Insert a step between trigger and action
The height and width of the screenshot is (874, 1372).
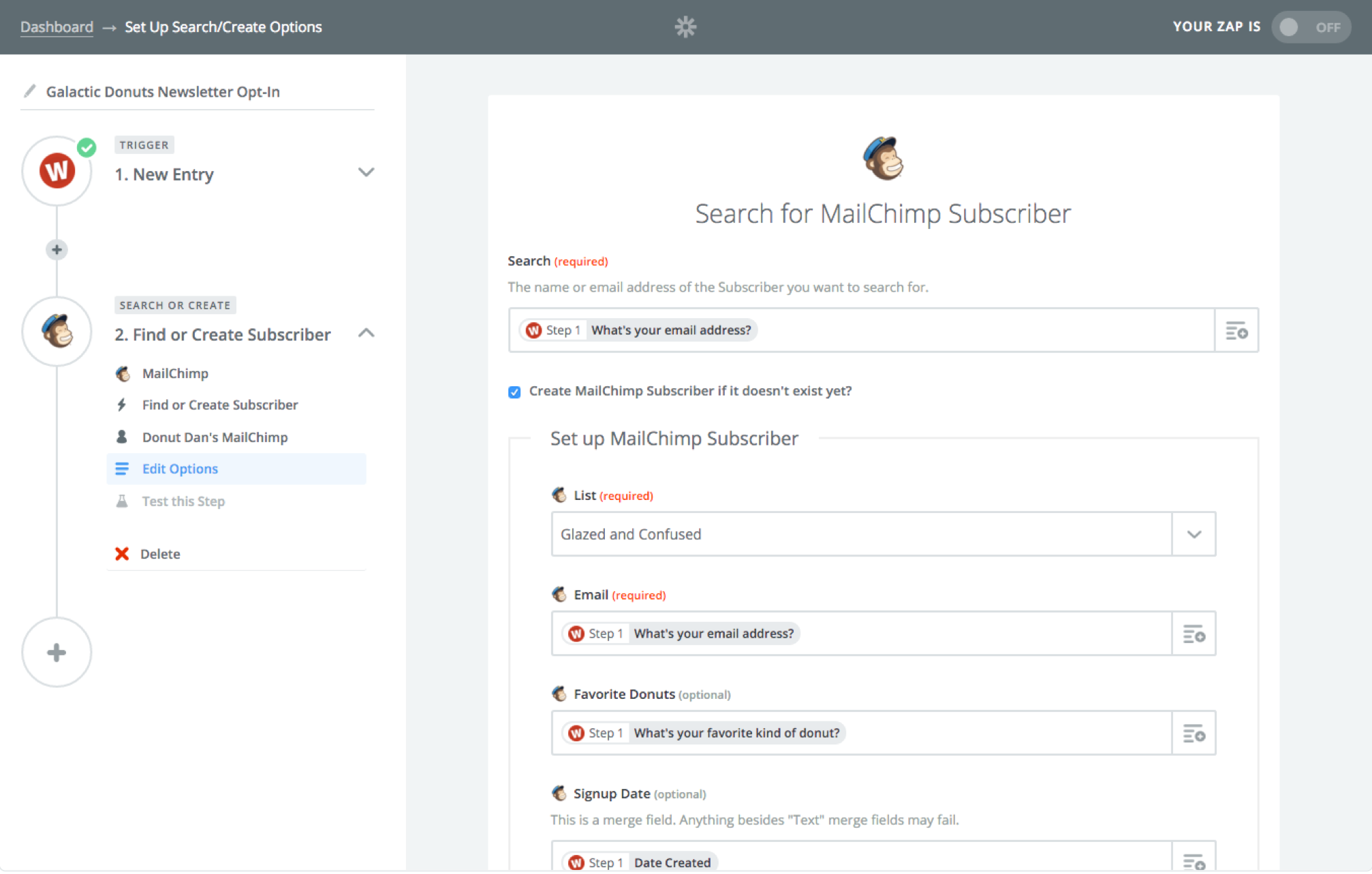tap(57, 249)
